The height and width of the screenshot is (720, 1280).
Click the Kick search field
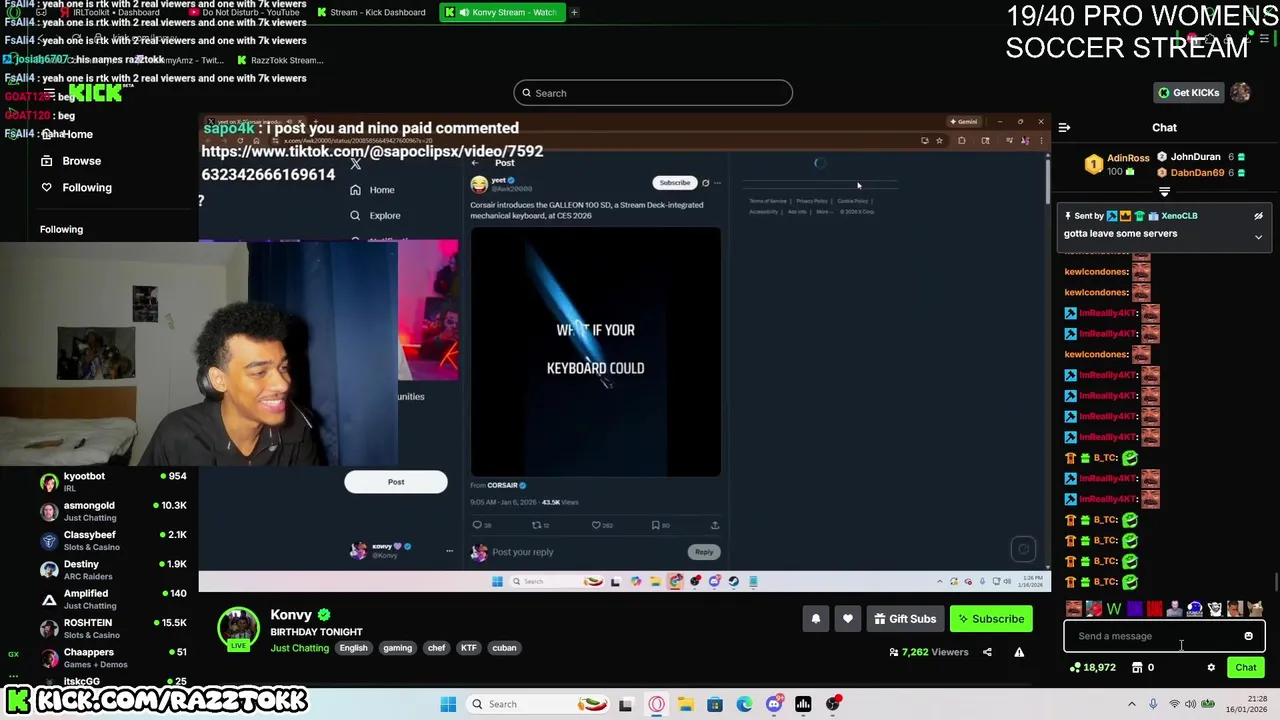(653, 93)
